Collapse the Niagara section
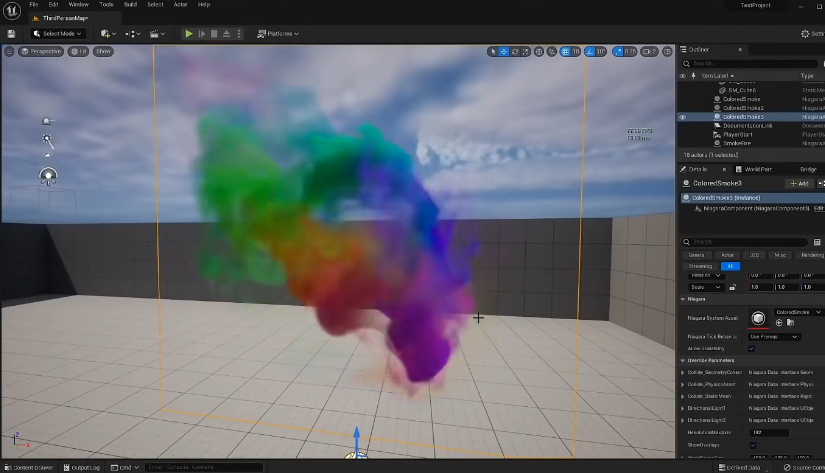 click(x=683, y=299)
